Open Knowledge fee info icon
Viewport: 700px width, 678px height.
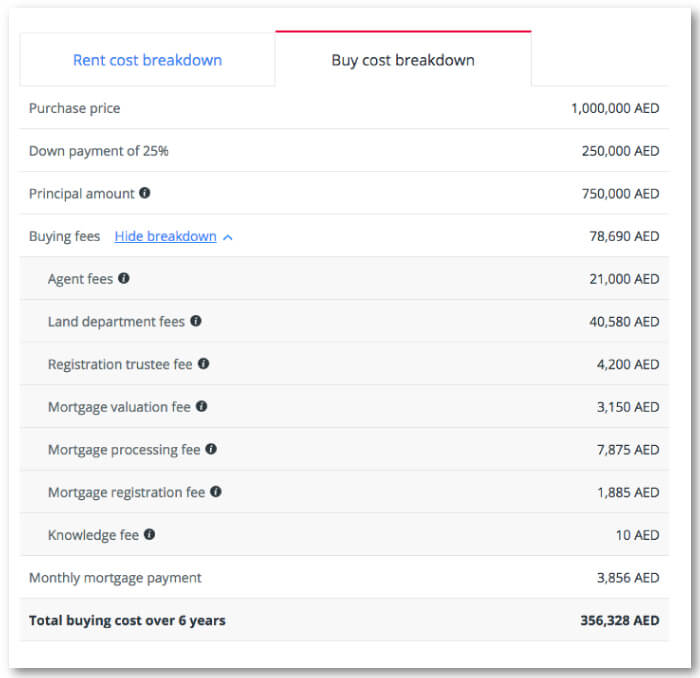150,534
